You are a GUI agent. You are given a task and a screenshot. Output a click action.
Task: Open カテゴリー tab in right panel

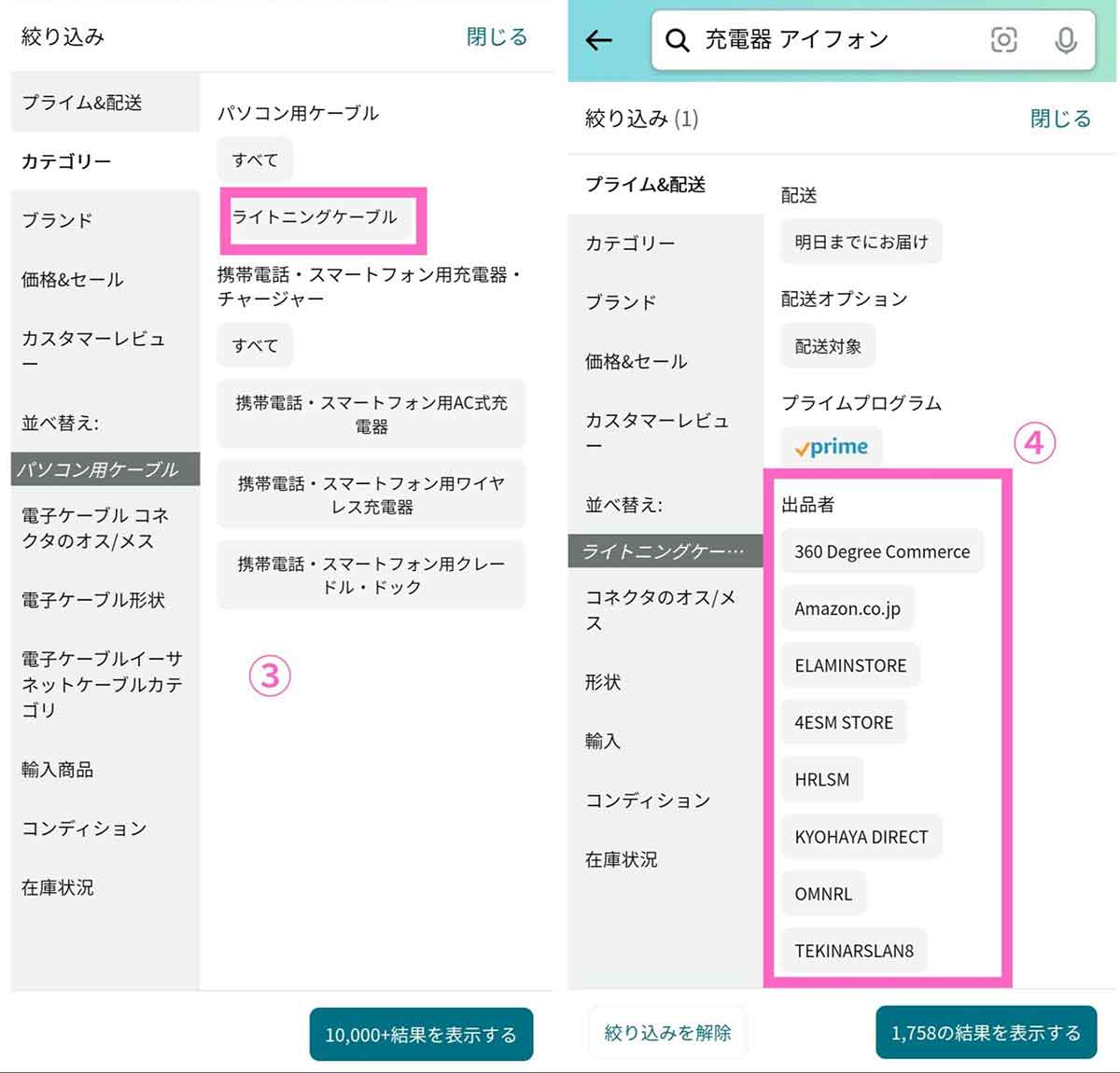tap(665, 244)
